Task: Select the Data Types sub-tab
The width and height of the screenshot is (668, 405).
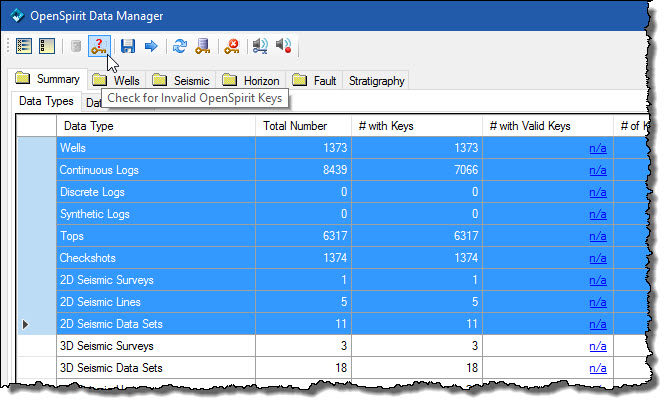Action: point(46,101)
